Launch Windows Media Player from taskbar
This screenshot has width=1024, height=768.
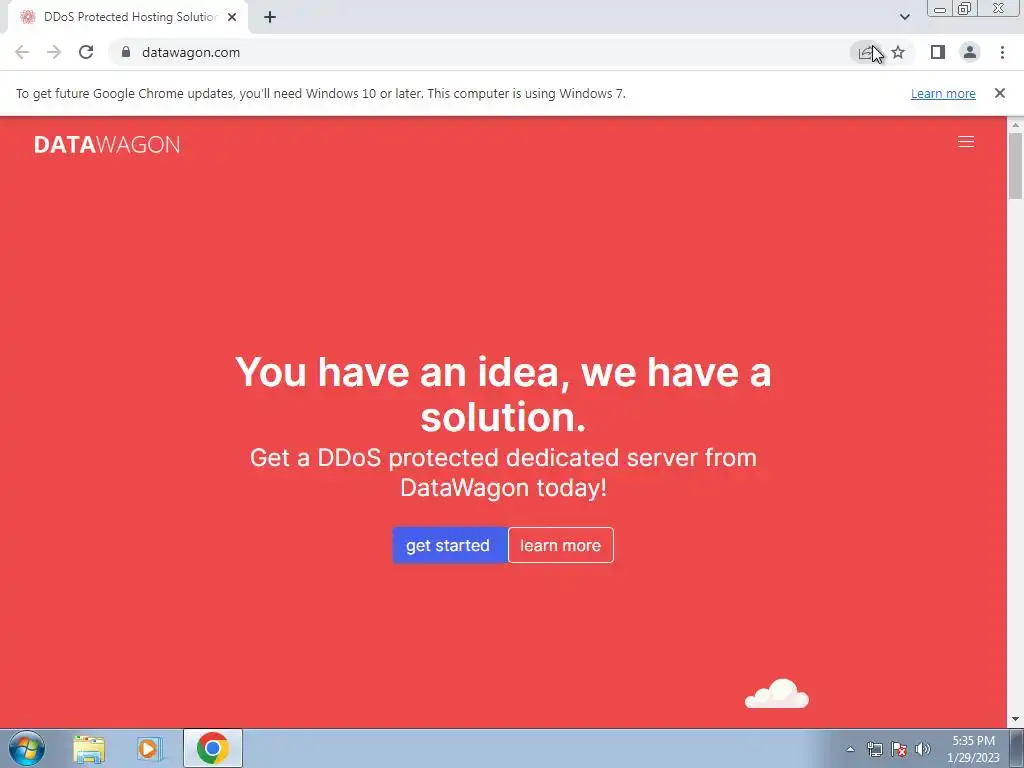pyautogui.click(x=150, y=749)
